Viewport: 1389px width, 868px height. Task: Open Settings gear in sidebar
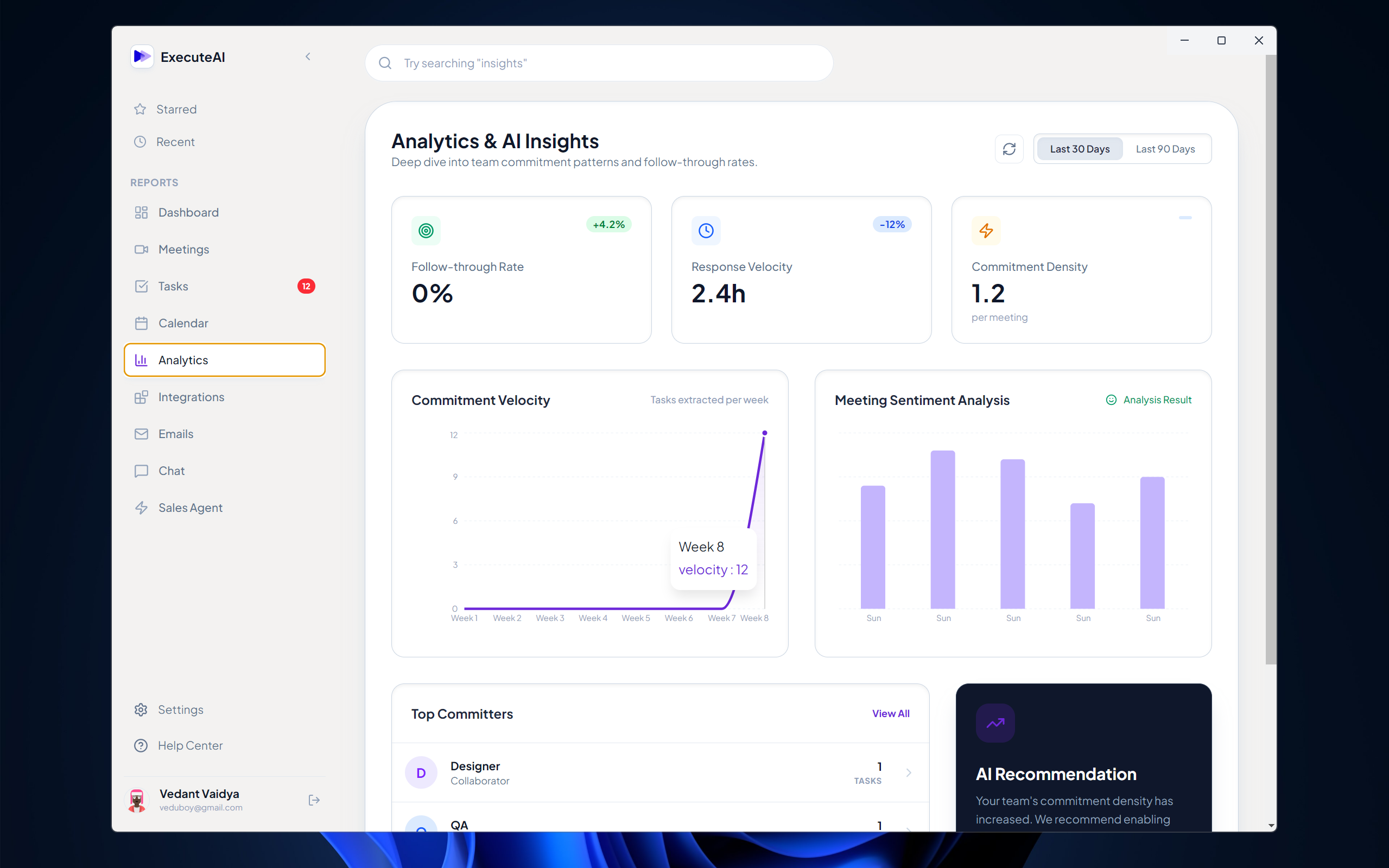[x=141, y=709]
